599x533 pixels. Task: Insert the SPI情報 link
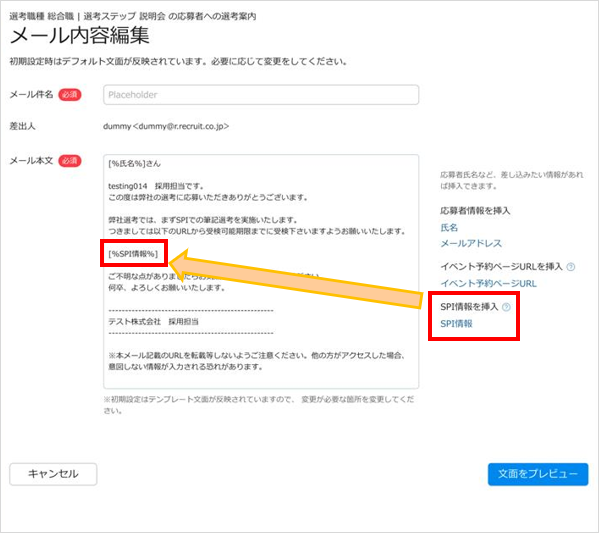(457, 324)
